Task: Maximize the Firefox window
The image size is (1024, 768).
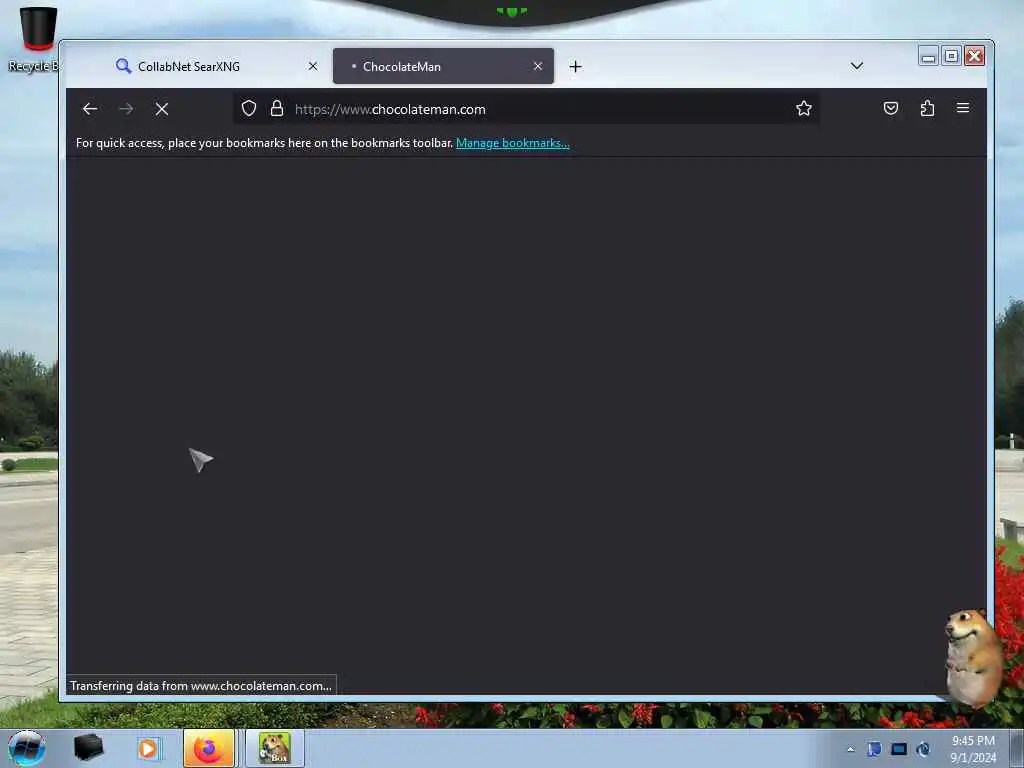Action: click(952, 57)
